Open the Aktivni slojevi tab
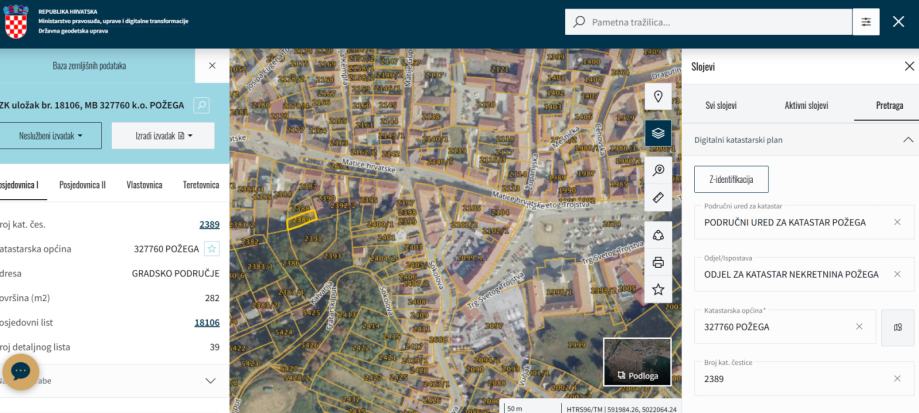 coord(799,104)
